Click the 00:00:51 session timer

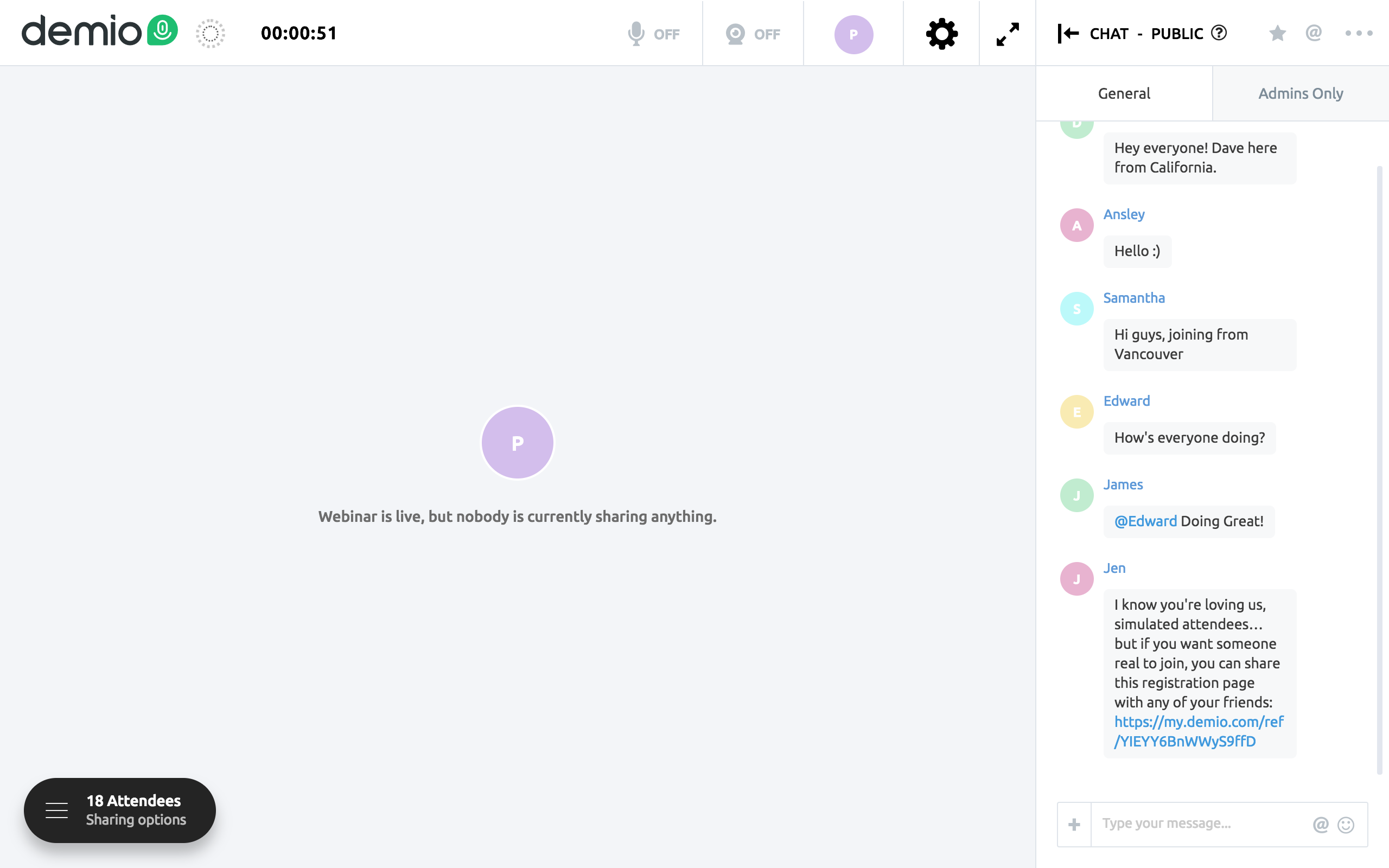coord(298,33)
